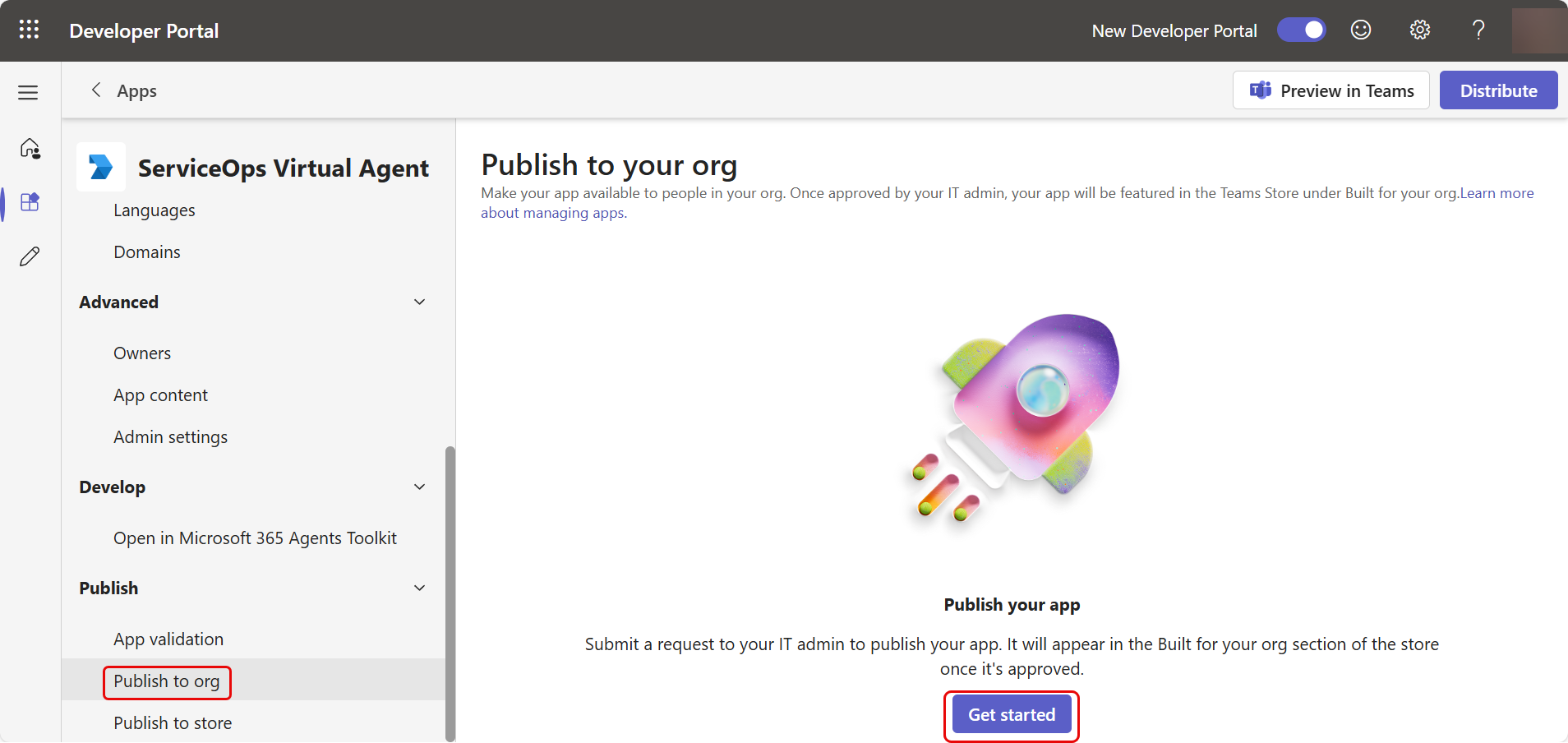The height and width of the screenshot is (743, 1568).
Task: Open Tools via pencil sidebar icon
Action: pyautogui.click(x=30, y=257)
